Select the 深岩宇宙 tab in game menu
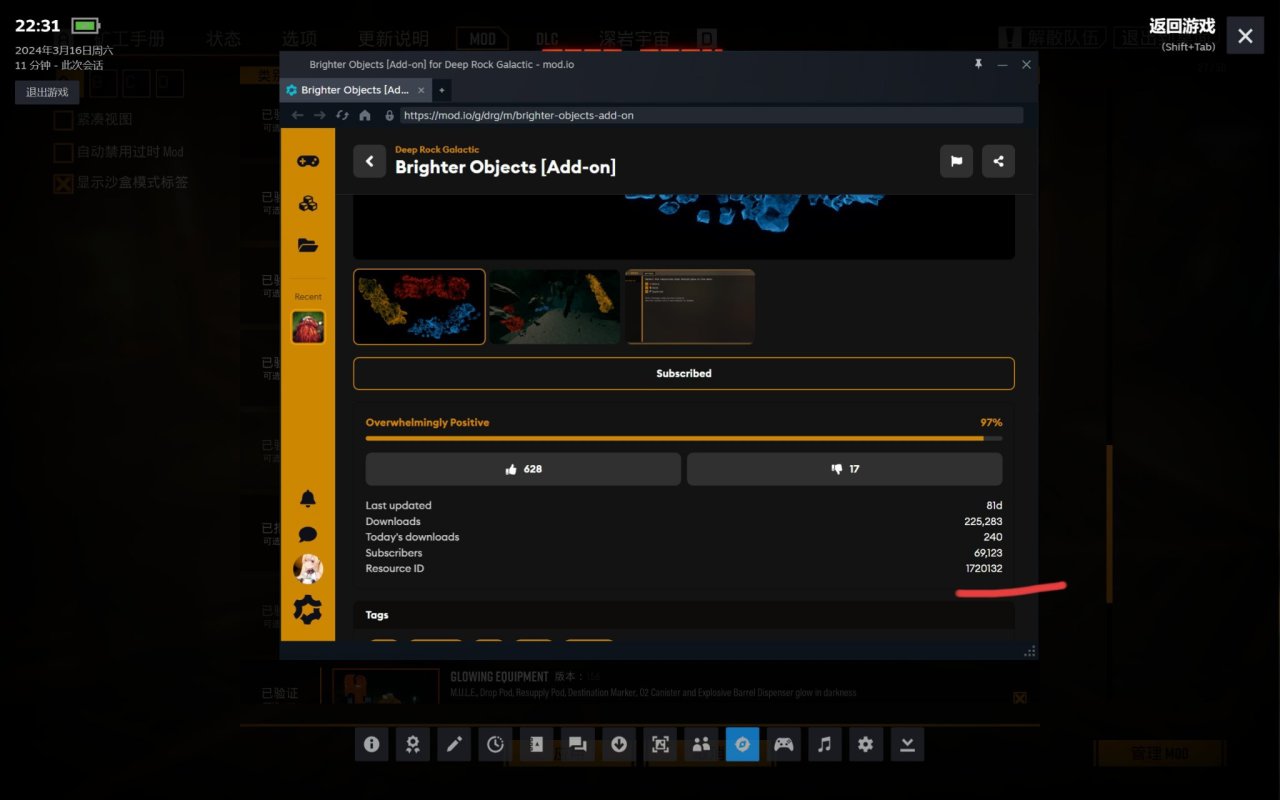The image size is (1280, 800). [634, 39]
